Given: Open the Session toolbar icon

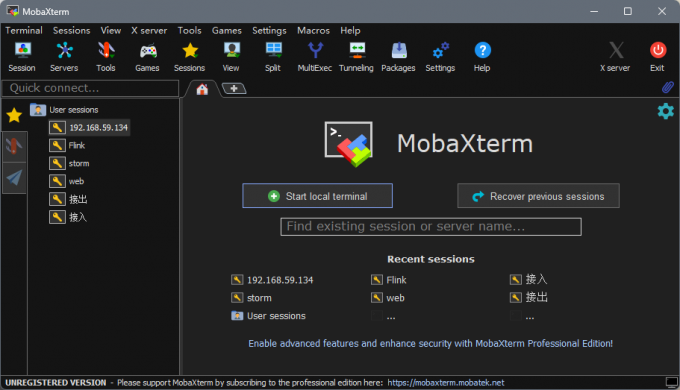Looking at the screenshot, I should [22, 57].
